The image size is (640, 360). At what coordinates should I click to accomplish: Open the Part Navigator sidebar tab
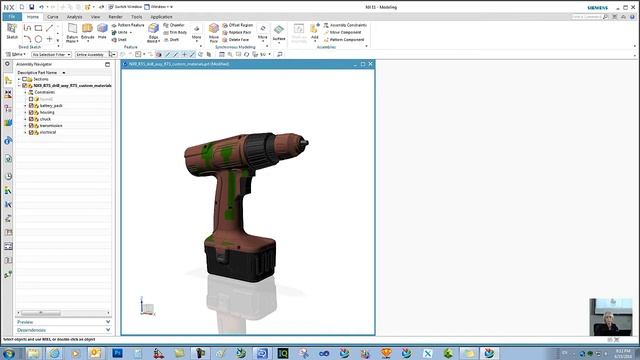[x=8, y=109]
